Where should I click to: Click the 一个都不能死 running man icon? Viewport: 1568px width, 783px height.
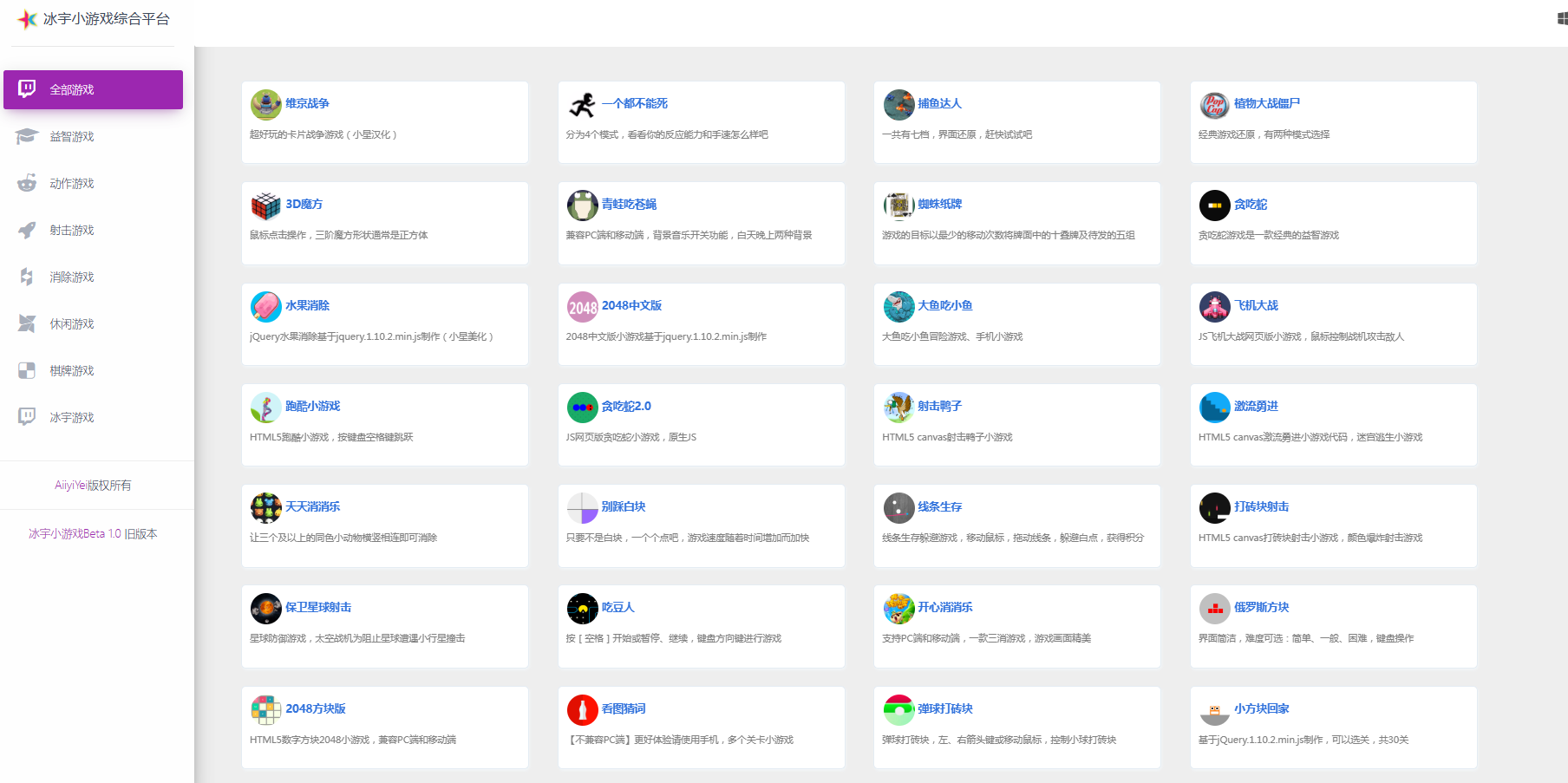point(582,105)
